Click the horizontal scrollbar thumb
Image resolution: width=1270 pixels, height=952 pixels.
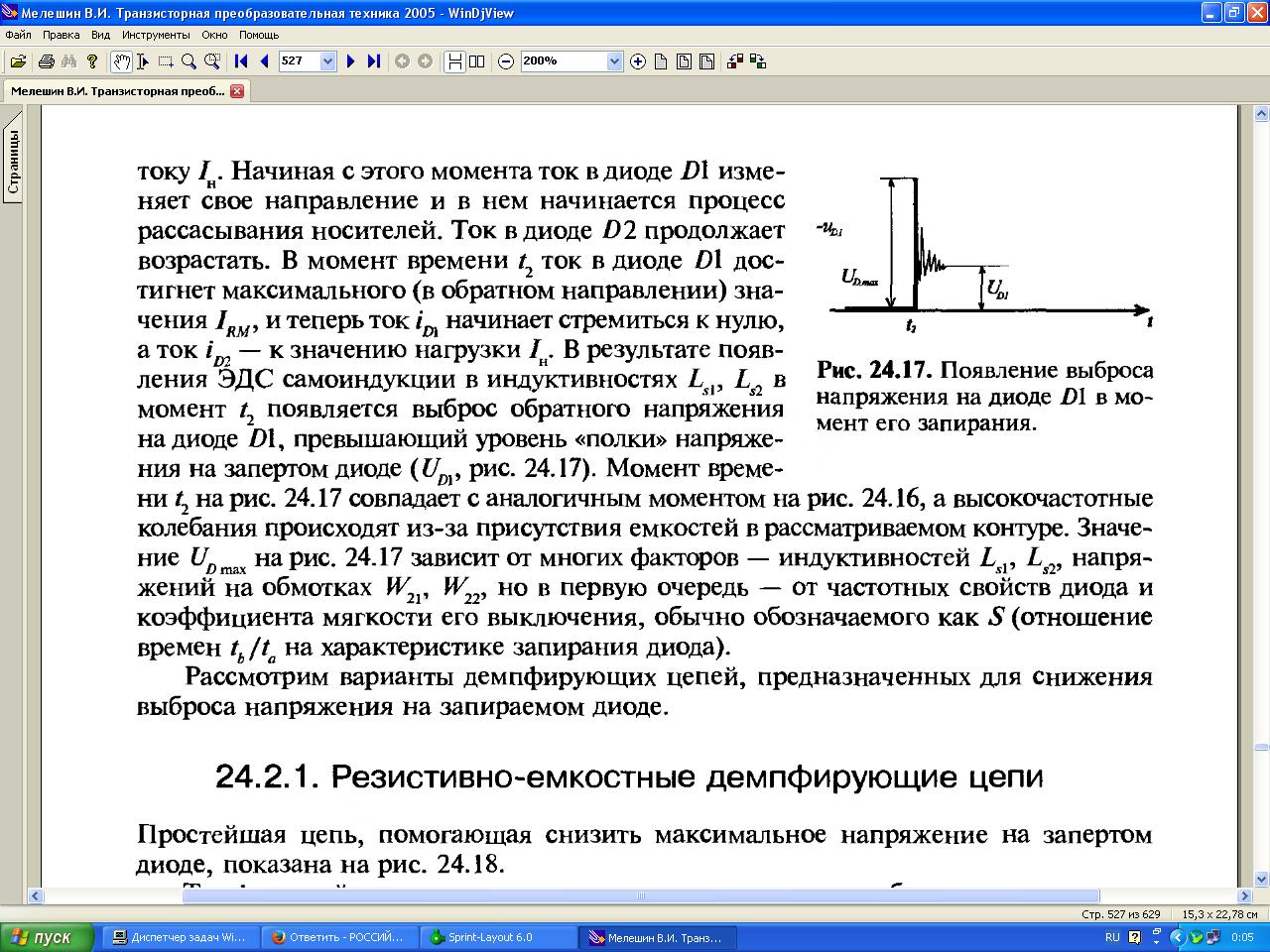point(640,896)
